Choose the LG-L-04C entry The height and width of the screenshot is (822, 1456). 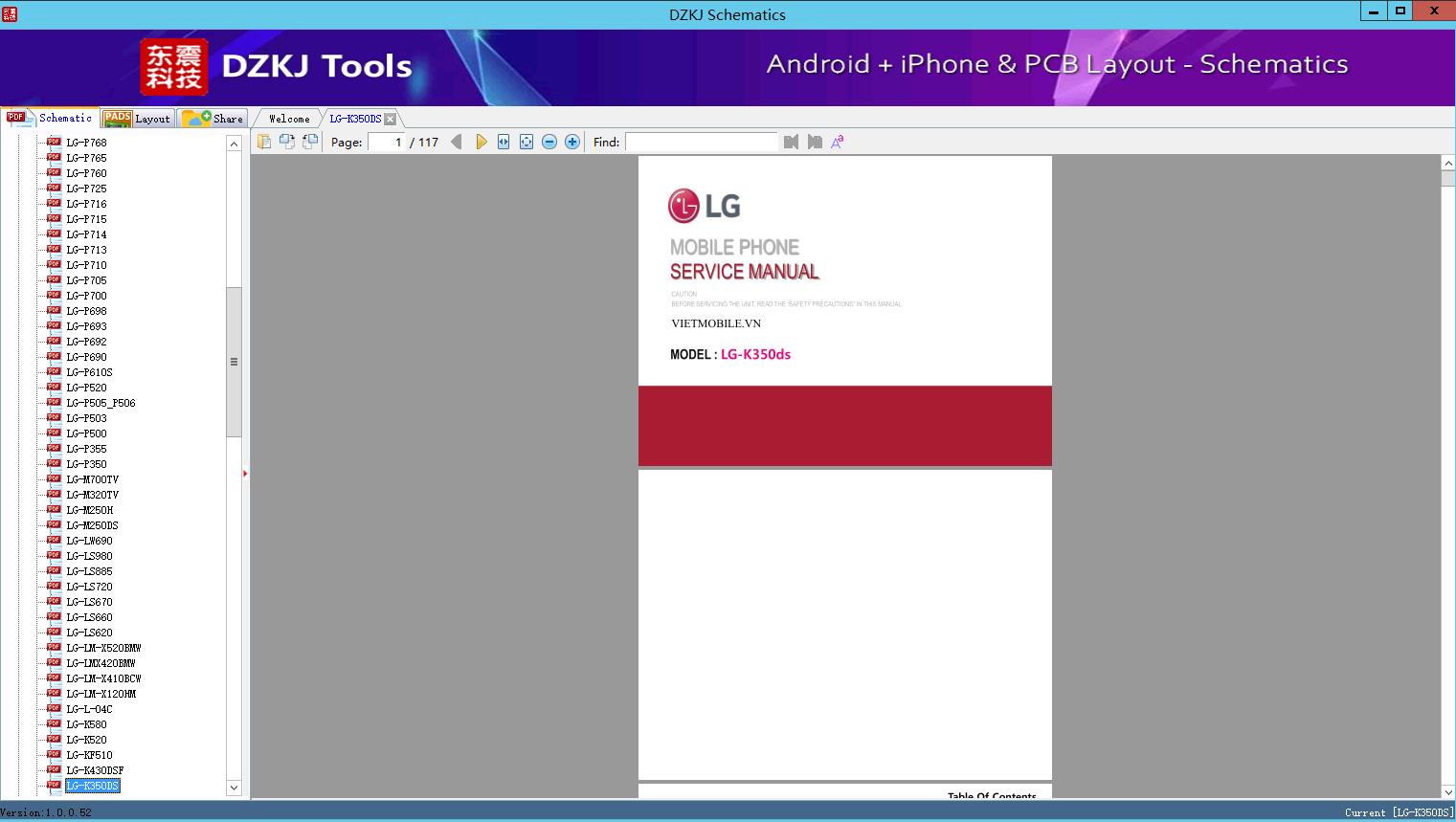pos(89,709)
